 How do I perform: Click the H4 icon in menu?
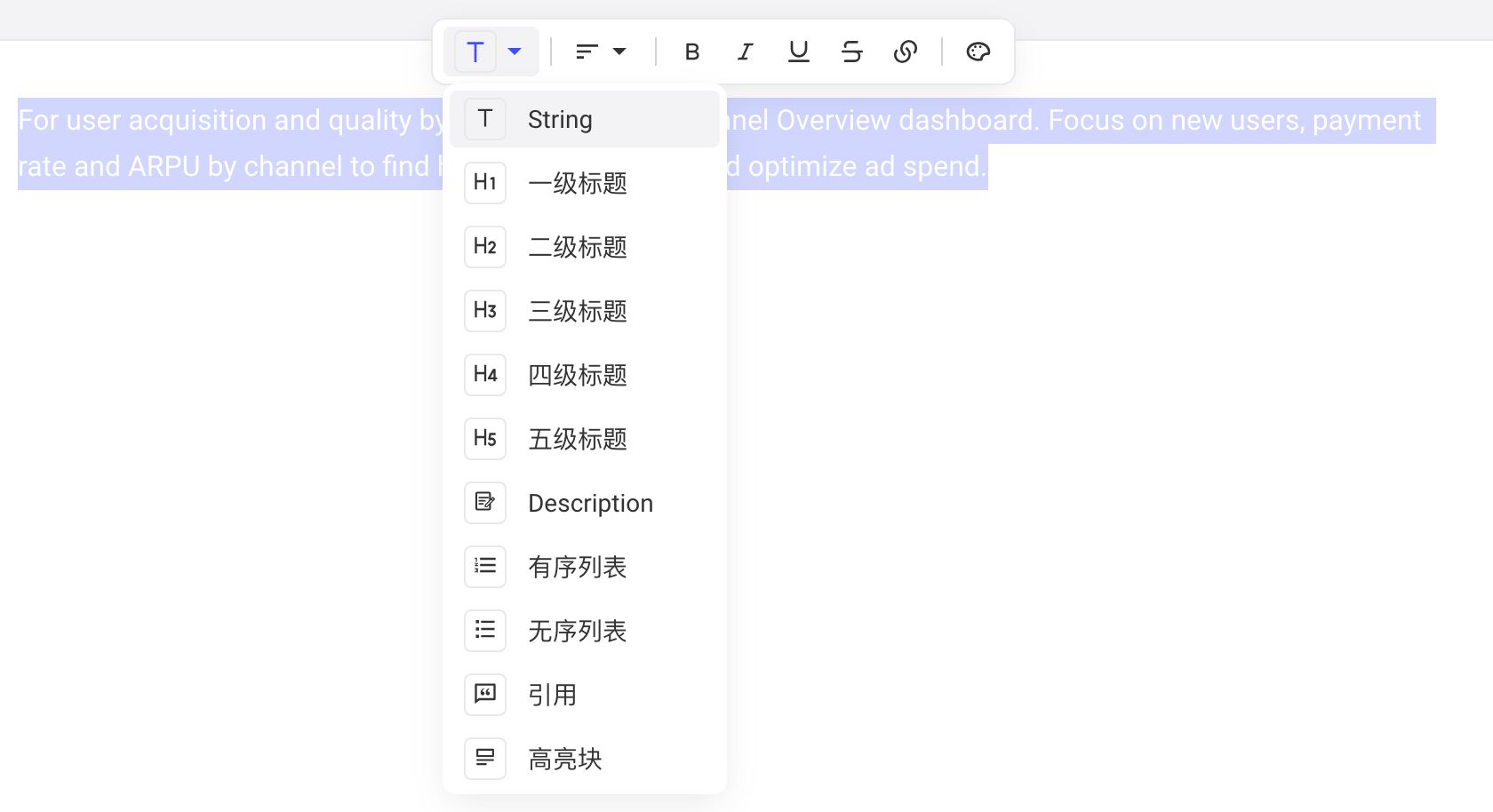point(485,375)
